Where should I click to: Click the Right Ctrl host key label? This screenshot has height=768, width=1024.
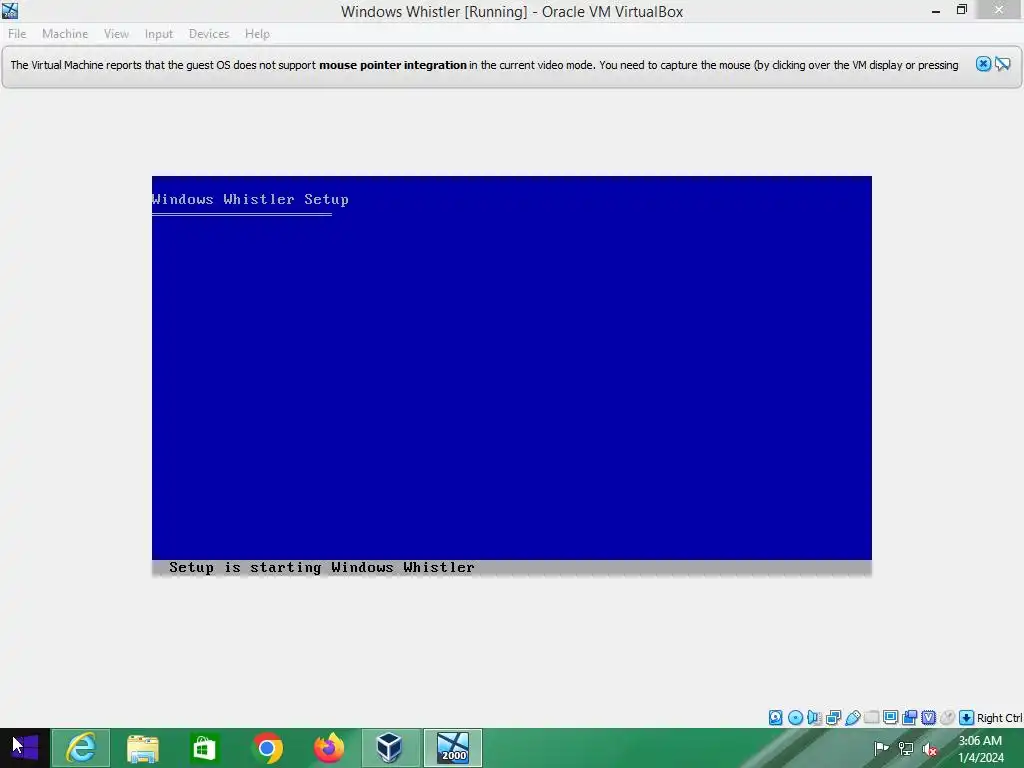[x=1000, y=718]
